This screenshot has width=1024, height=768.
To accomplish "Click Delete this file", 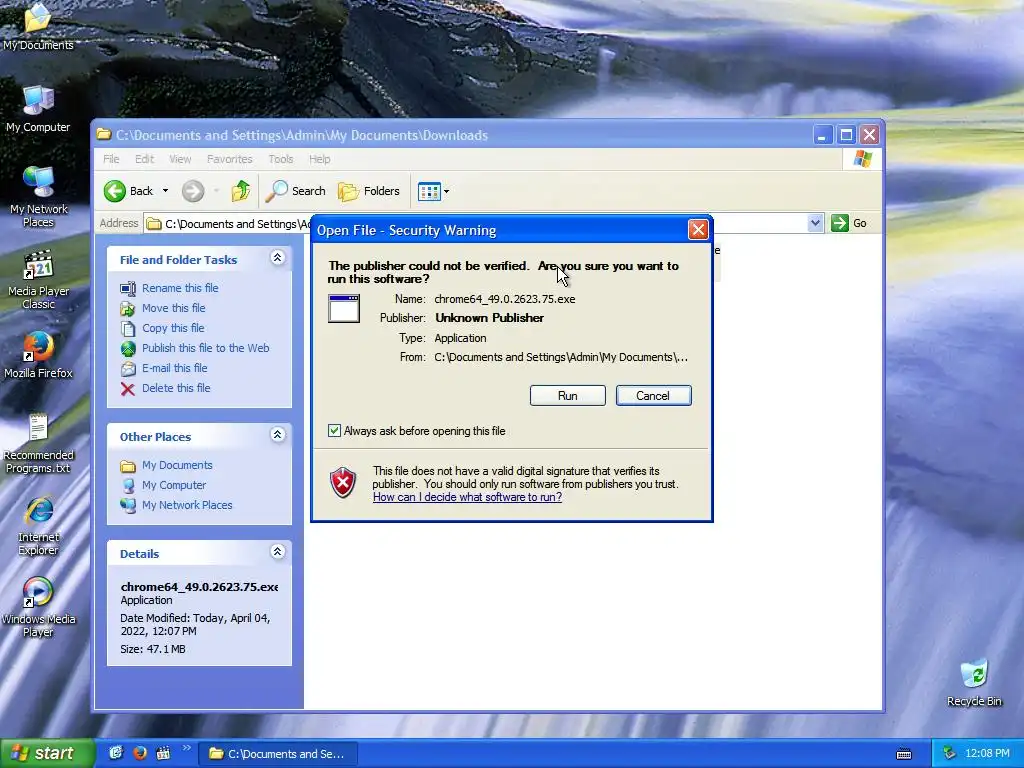I will tap(176, 388).
